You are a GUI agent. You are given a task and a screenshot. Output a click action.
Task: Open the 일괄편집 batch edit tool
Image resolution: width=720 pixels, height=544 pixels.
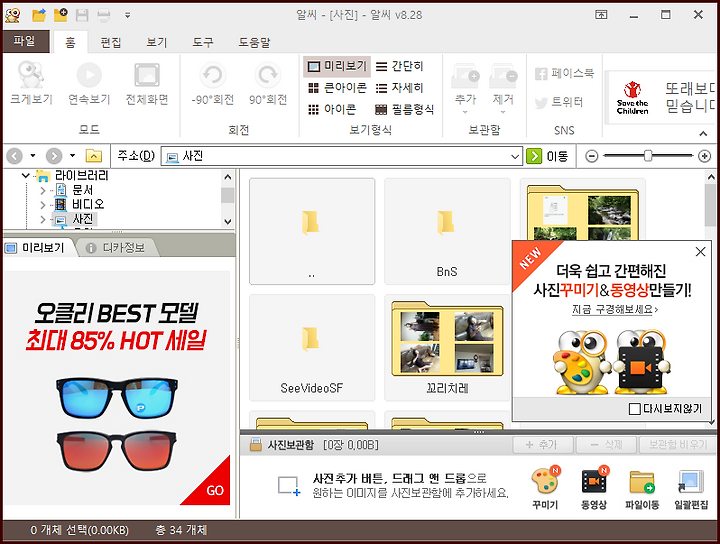[691, 488]
